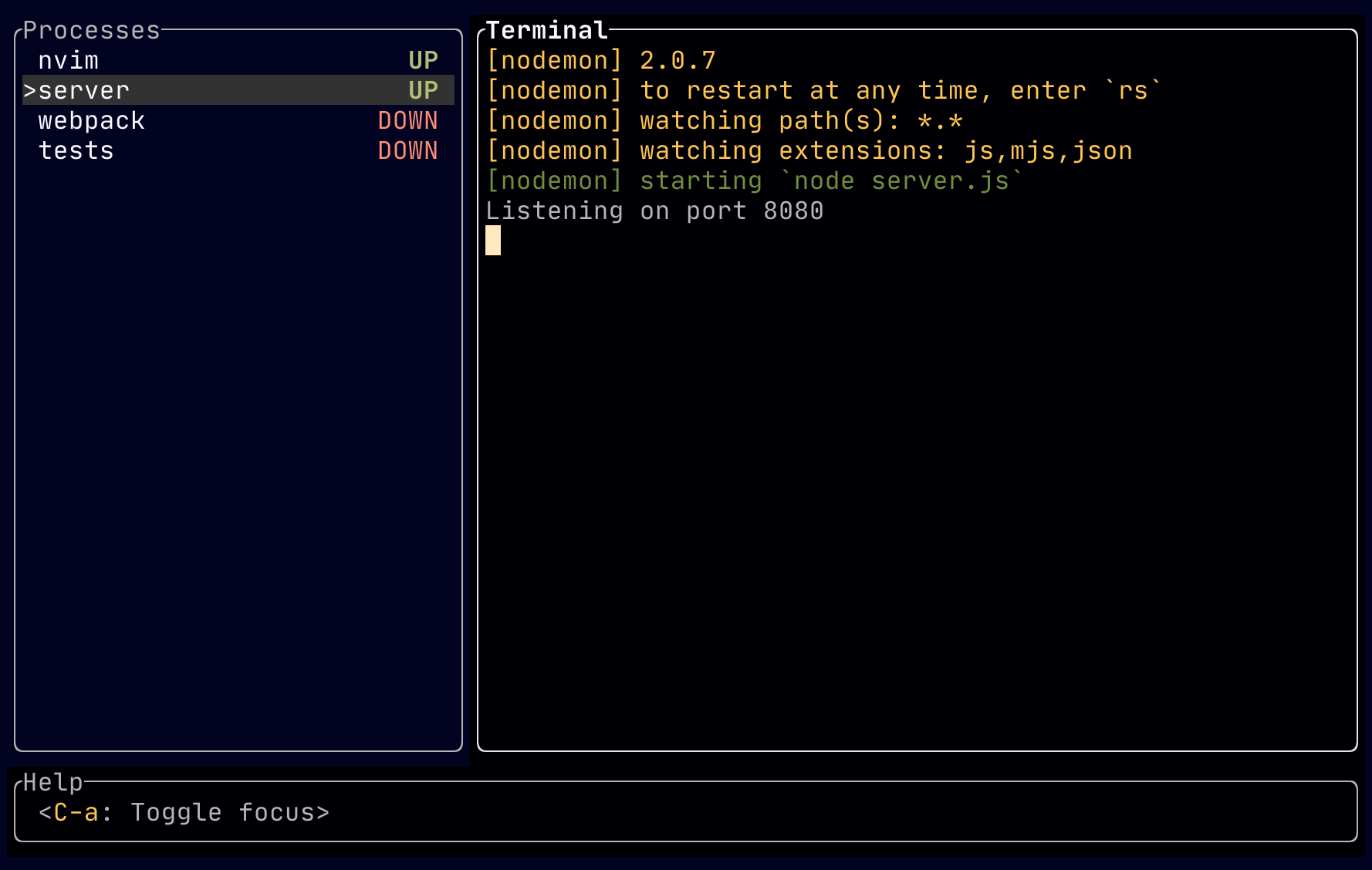Click the C-a Toggle focus shortcut
This screenshot has height=870, width=1372.
[x=184, y=812]
